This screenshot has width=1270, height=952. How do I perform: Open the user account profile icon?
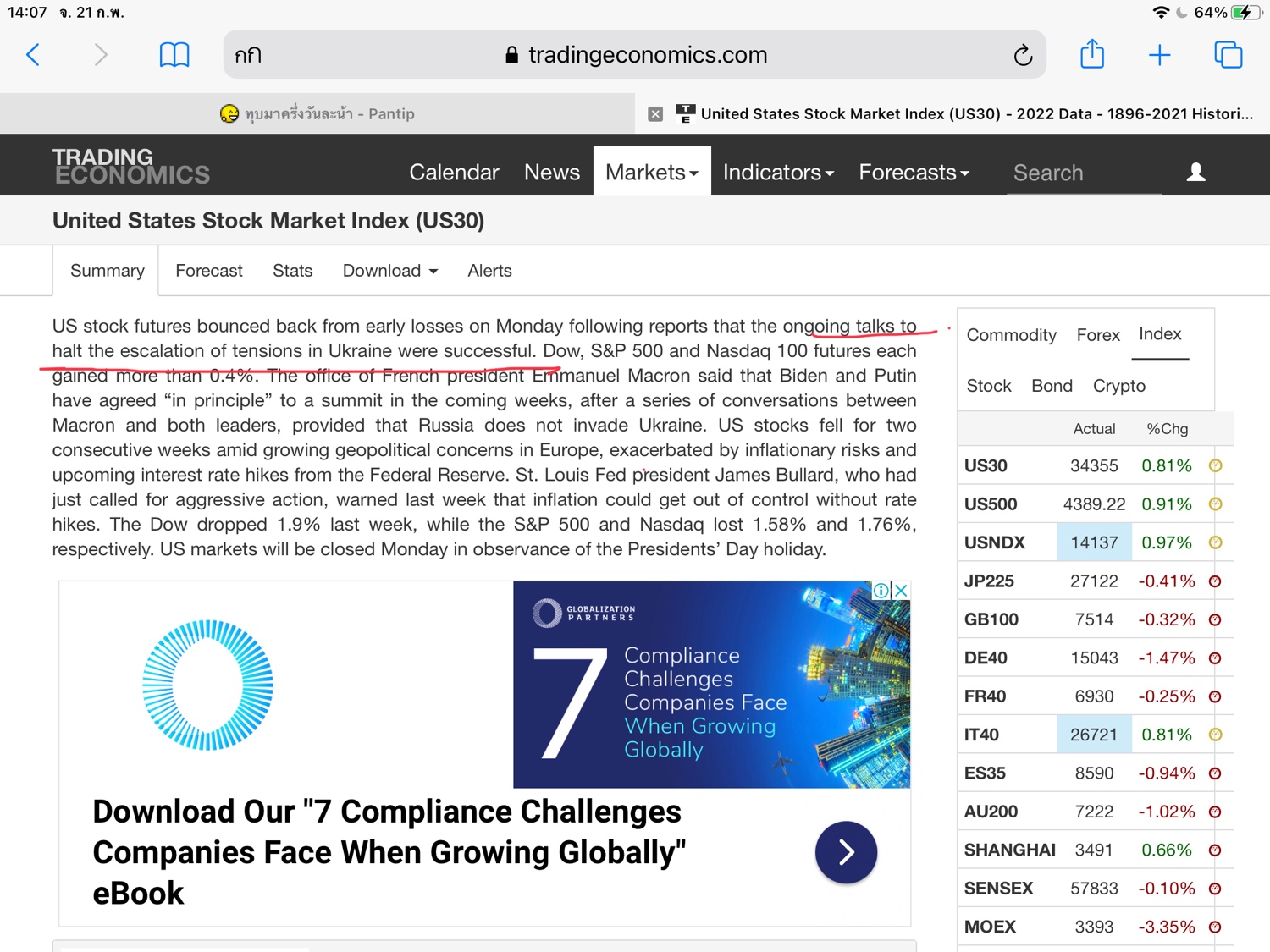pyautogui.click(x=1195, y=173)
